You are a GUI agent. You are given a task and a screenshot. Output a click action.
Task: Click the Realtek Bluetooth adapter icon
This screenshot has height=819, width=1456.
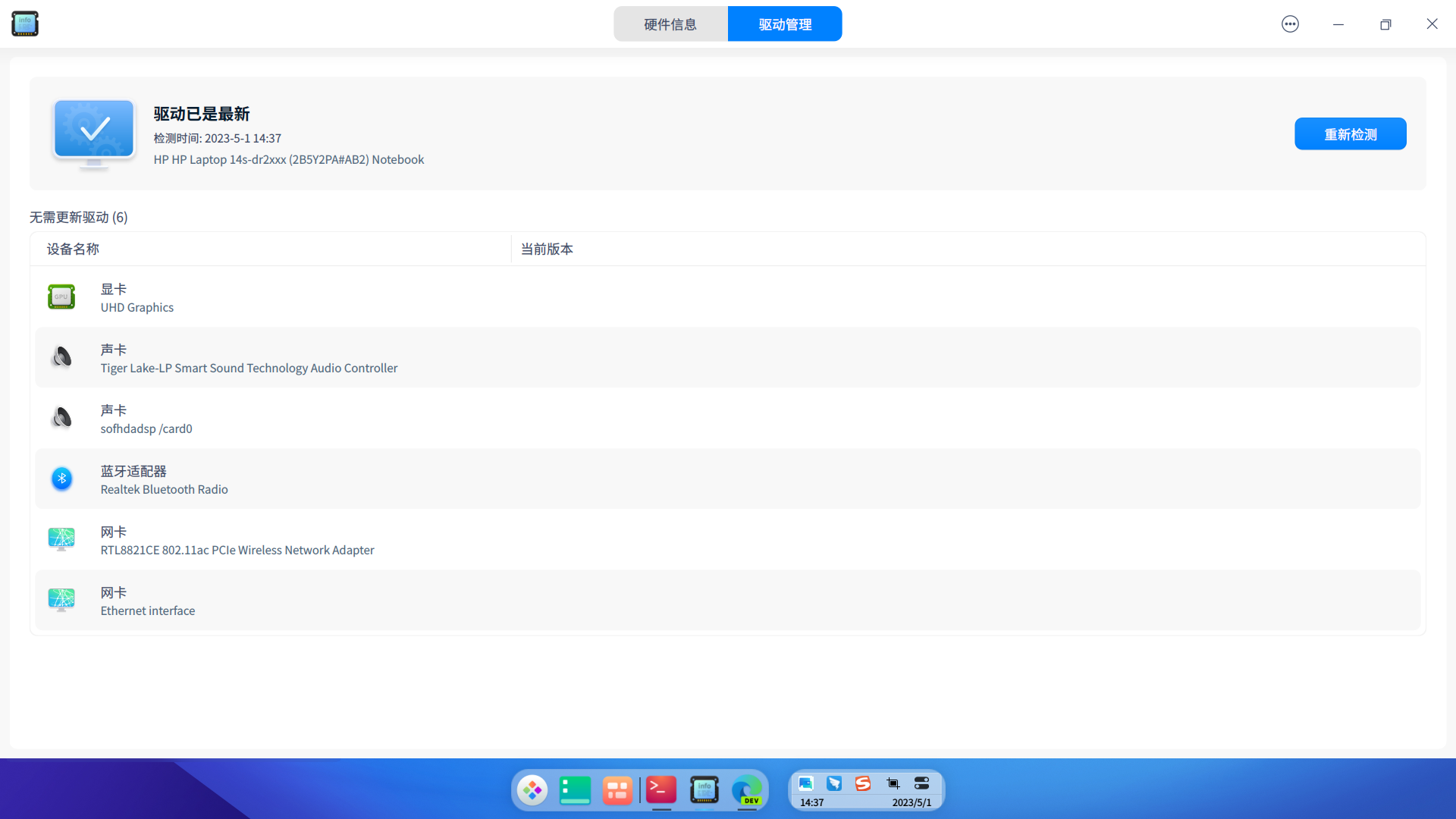click(61, 479)
